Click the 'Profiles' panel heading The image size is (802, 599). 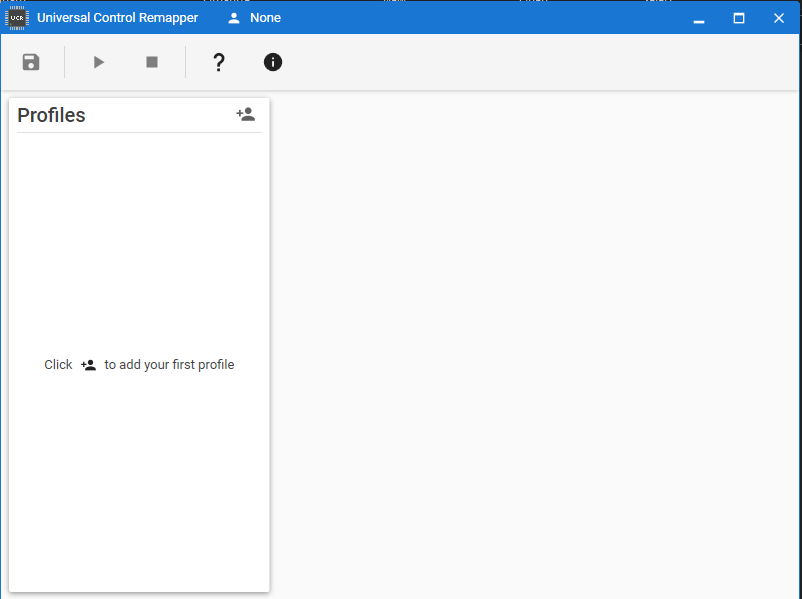pyautogui.click(x=51, y=115)
